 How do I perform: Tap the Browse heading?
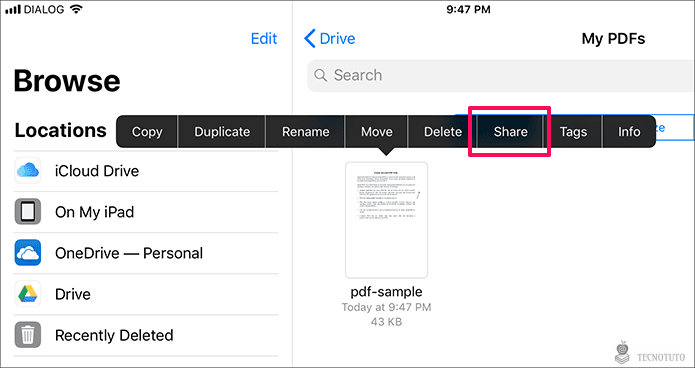[x=67, y=81]
